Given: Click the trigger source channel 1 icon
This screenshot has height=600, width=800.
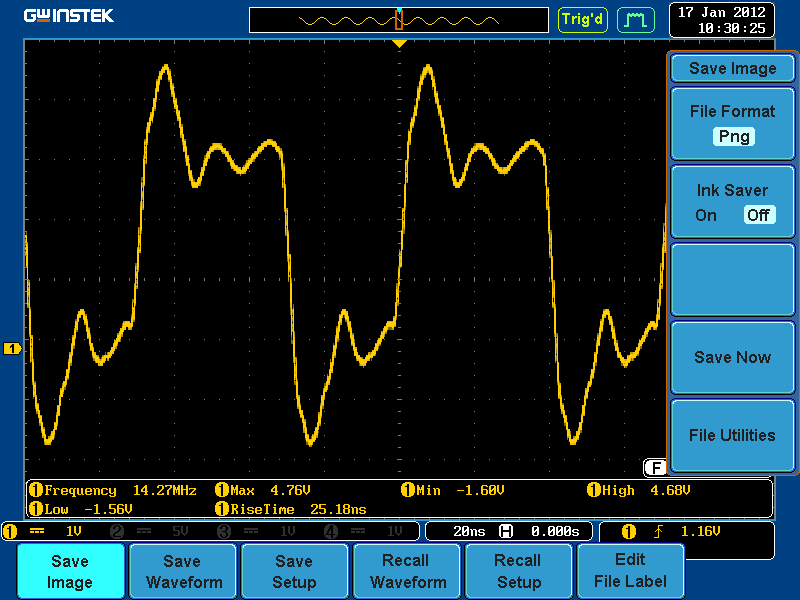Looking at the screenshot, I should 629,532.
